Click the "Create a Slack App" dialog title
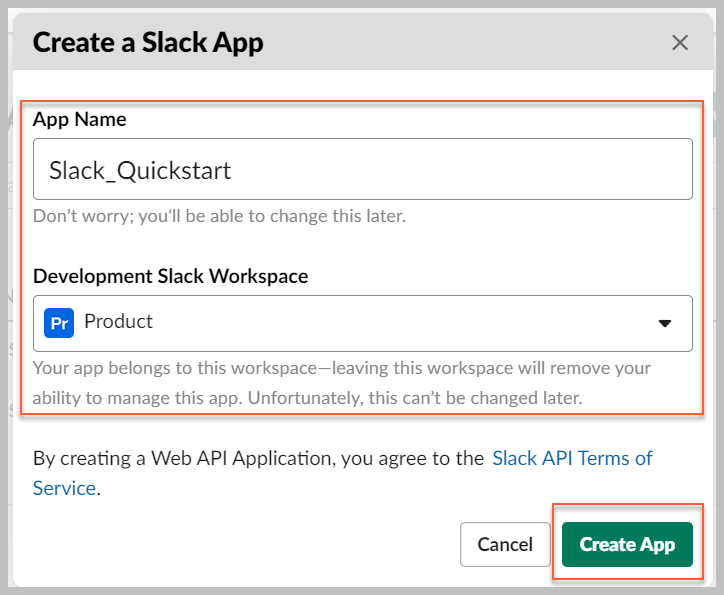The width and height of the screenshot is (724, 595). coord(148,42)
